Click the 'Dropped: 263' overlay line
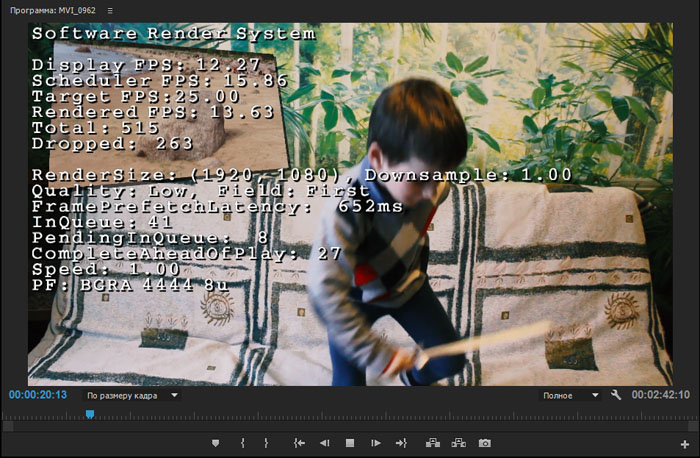700x458 pixels. point(112,144)
